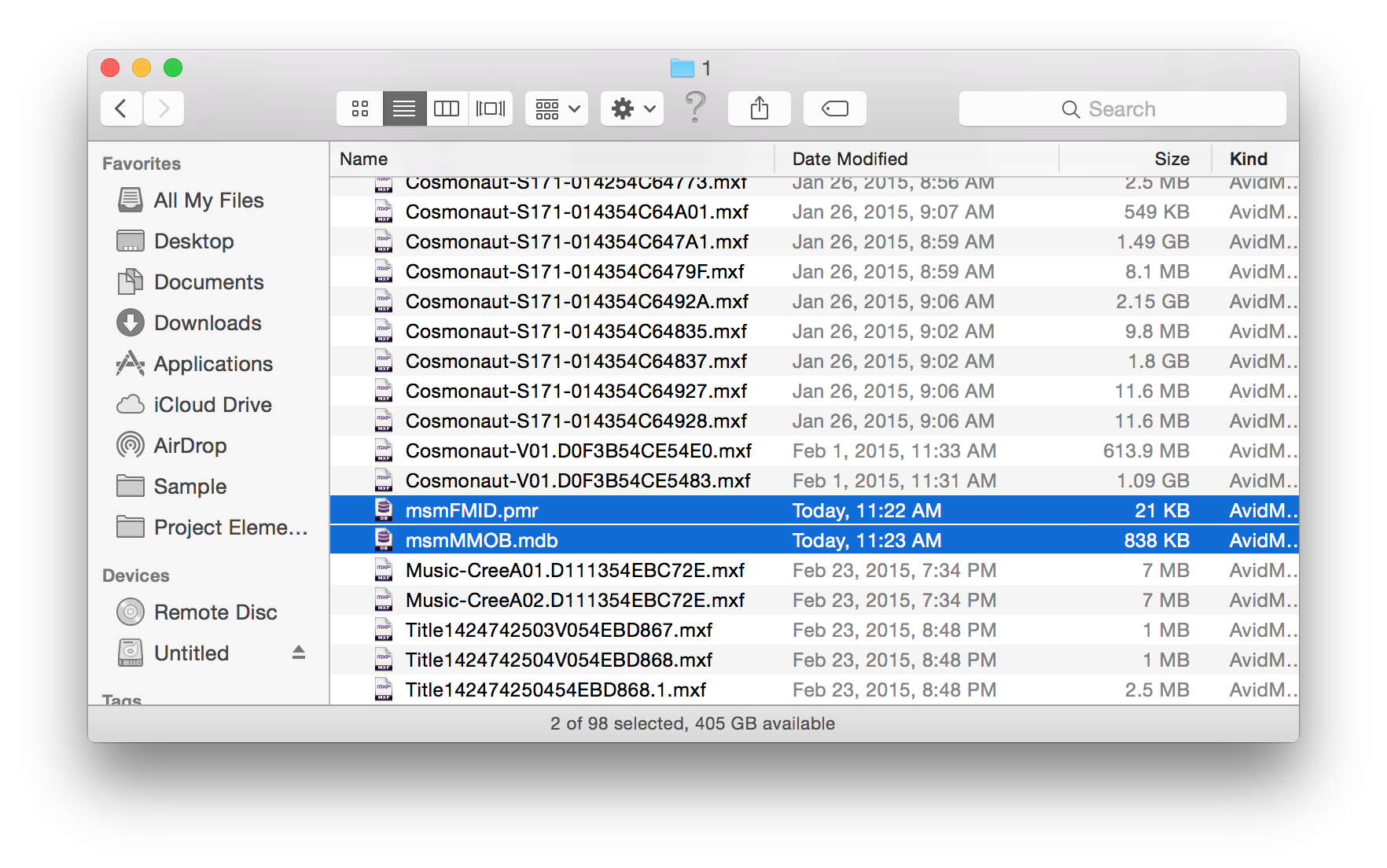Screen dimensions: 1387x868
Task: Minimize the window with yellow button
Action: (142, 68)
